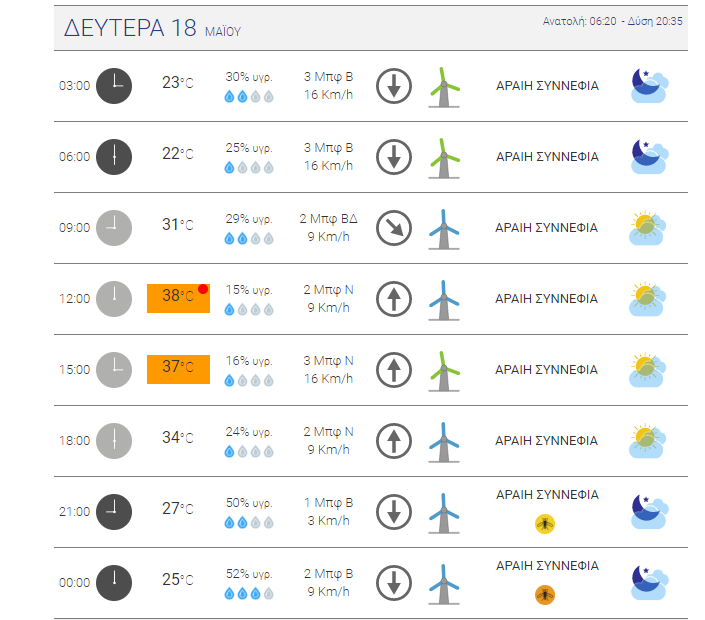Click the 23°C temperature at 03:00
The image size is (705, 620).
[178, 83]
